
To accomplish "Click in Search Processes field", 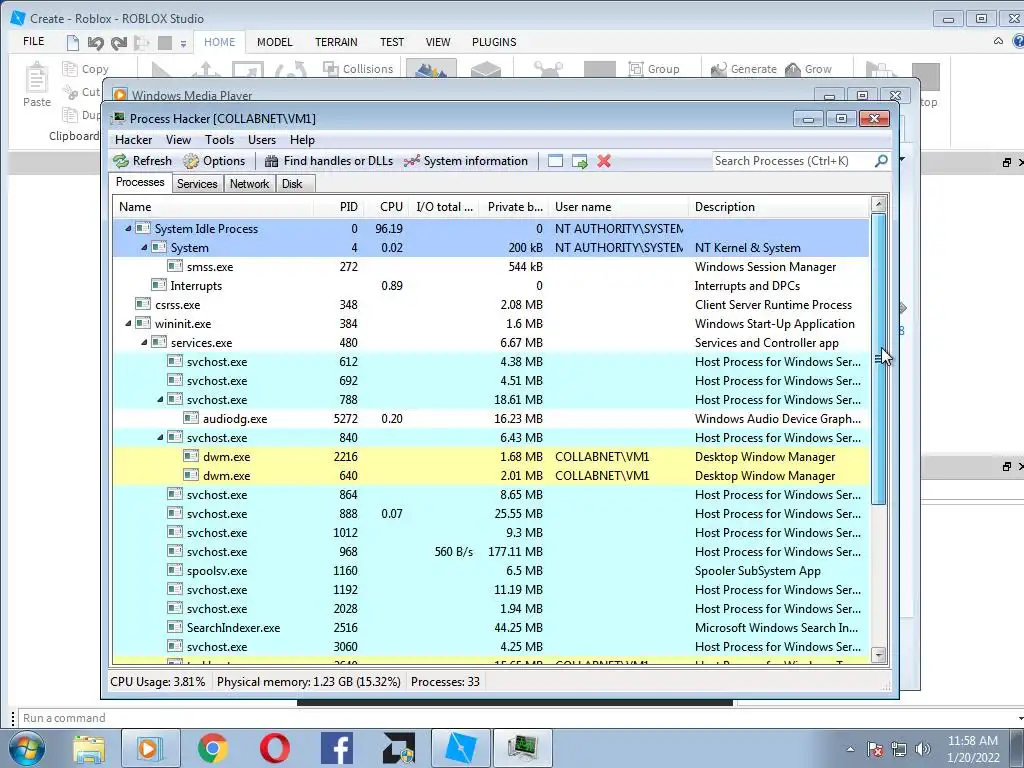I will [793, 161].
